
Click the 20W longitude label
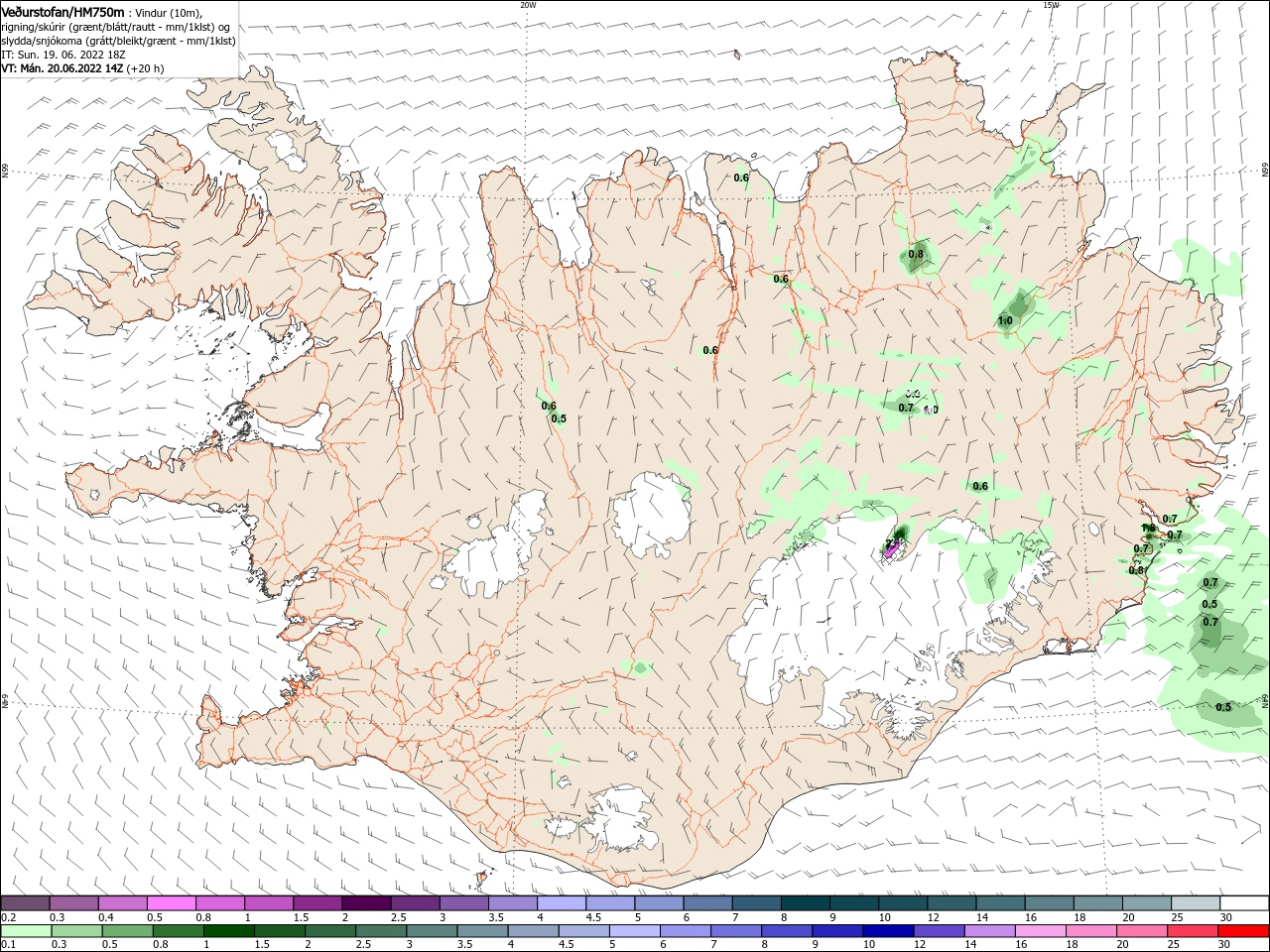(528, 5)
